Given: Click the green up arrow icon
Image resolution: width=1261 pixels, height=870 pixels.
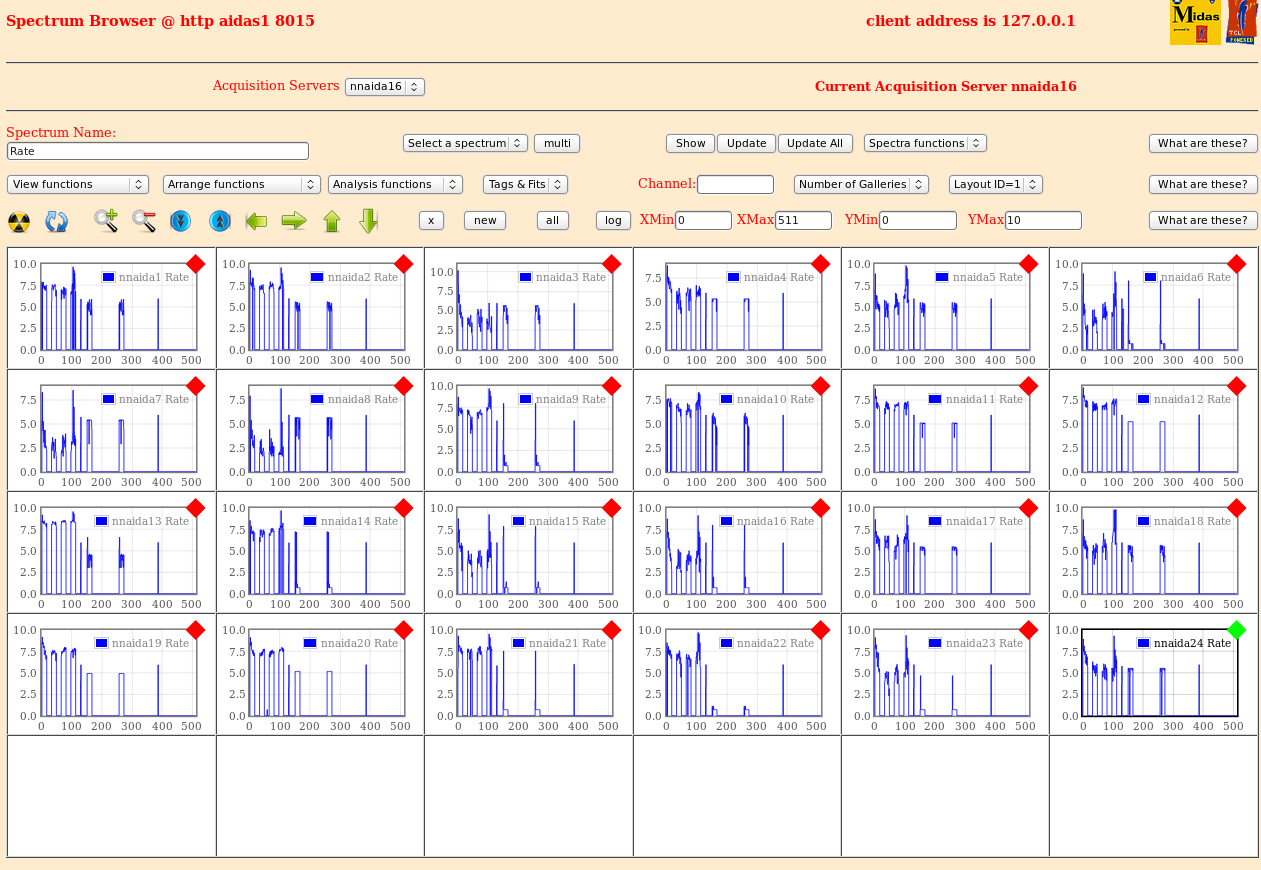Looking at the screenshot, I should (332, 221).
